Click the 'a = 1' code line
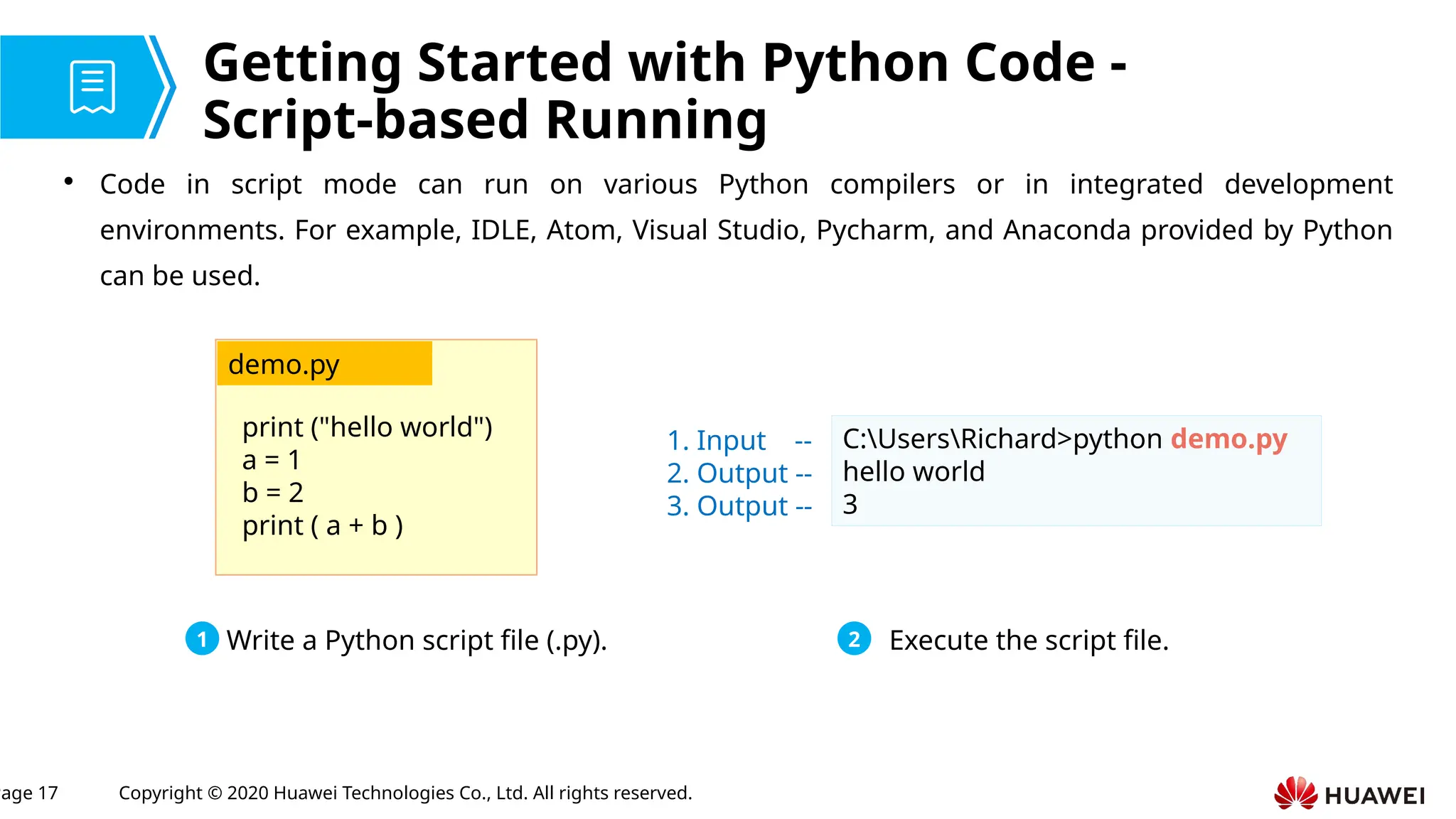The width and height of the screenshot is (1456, 819). tap(271, 460)
